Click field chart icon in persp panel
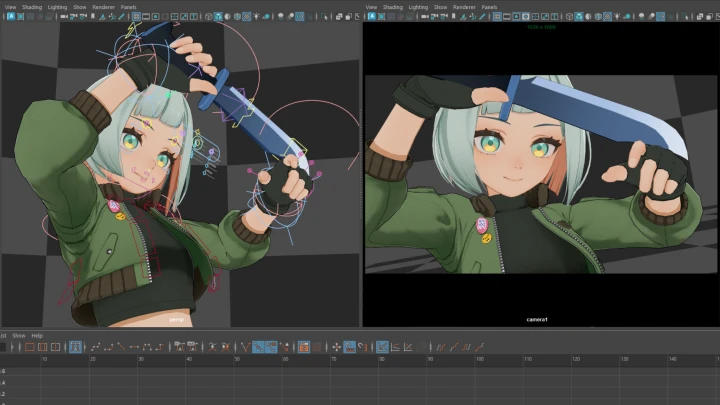Viewport: 720px width, 405px height. [x=174, y=17]
